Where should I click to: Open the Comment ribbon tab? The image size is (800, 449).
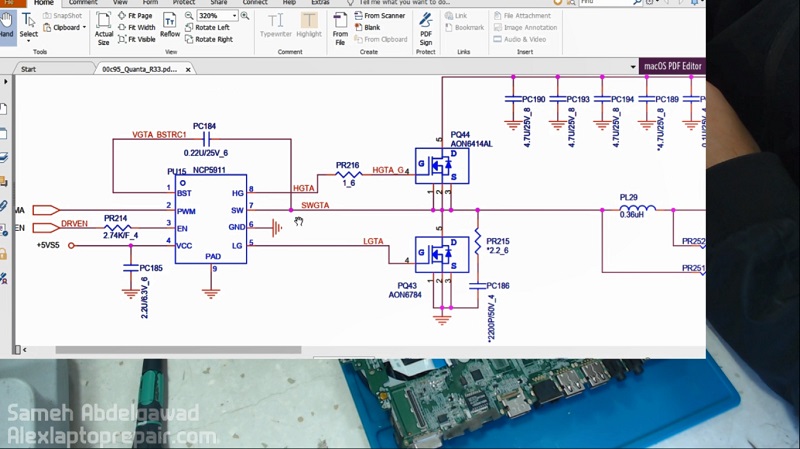click(x=83, y=3)
